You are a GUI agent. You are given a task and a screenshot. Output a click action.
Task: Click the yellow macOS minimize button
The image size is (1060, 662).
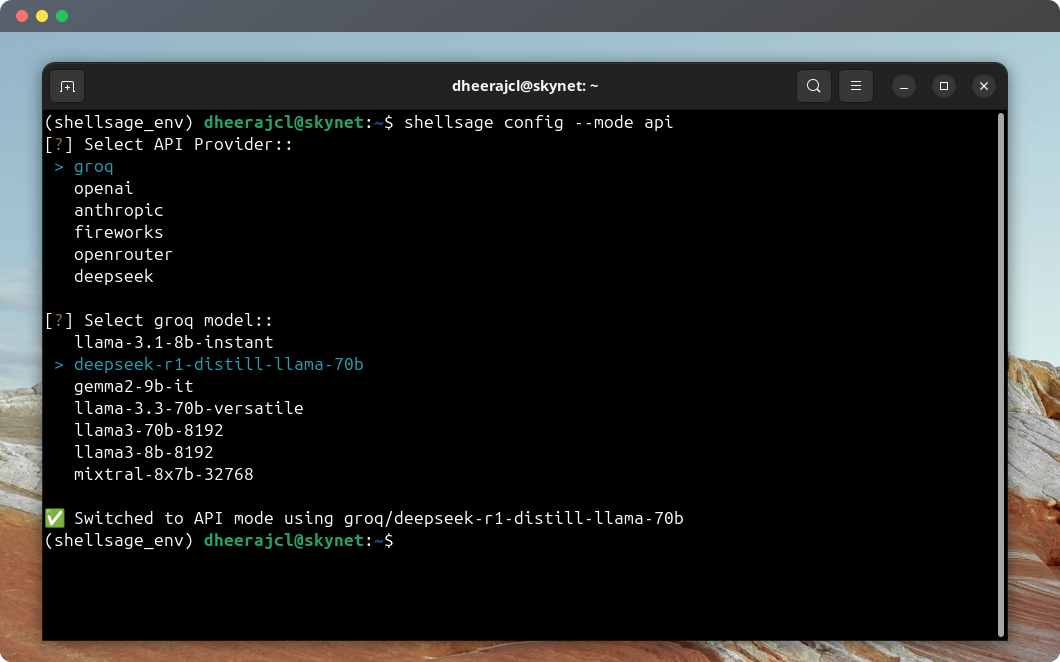(42, 16)
